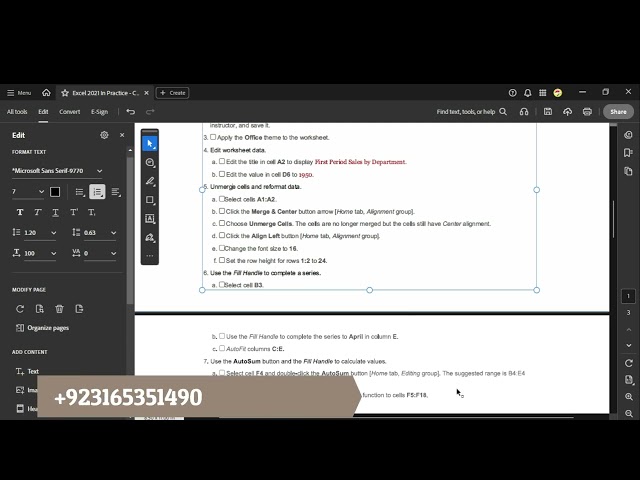This screenshot has width=640, height=480.
Task: Close the Edit panel
Action: click(122, 135)
